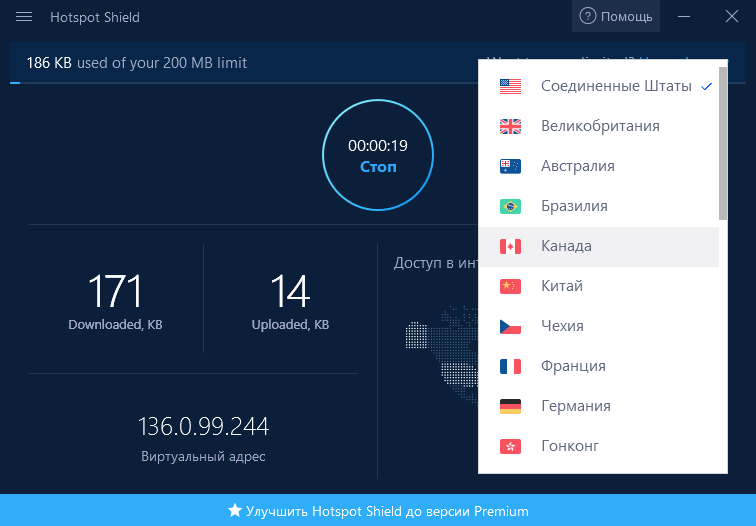Click the United States flag icon
This screenshot has height=526, width=756.
pyautogui.click(x=510, y=86)
